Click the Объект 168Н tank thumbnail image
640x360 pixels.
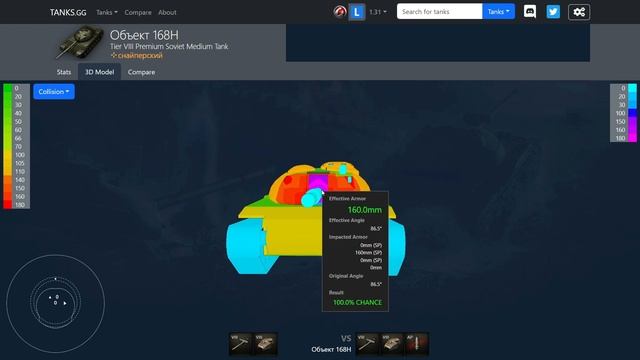pyautogui.click(x=79, y=42)
